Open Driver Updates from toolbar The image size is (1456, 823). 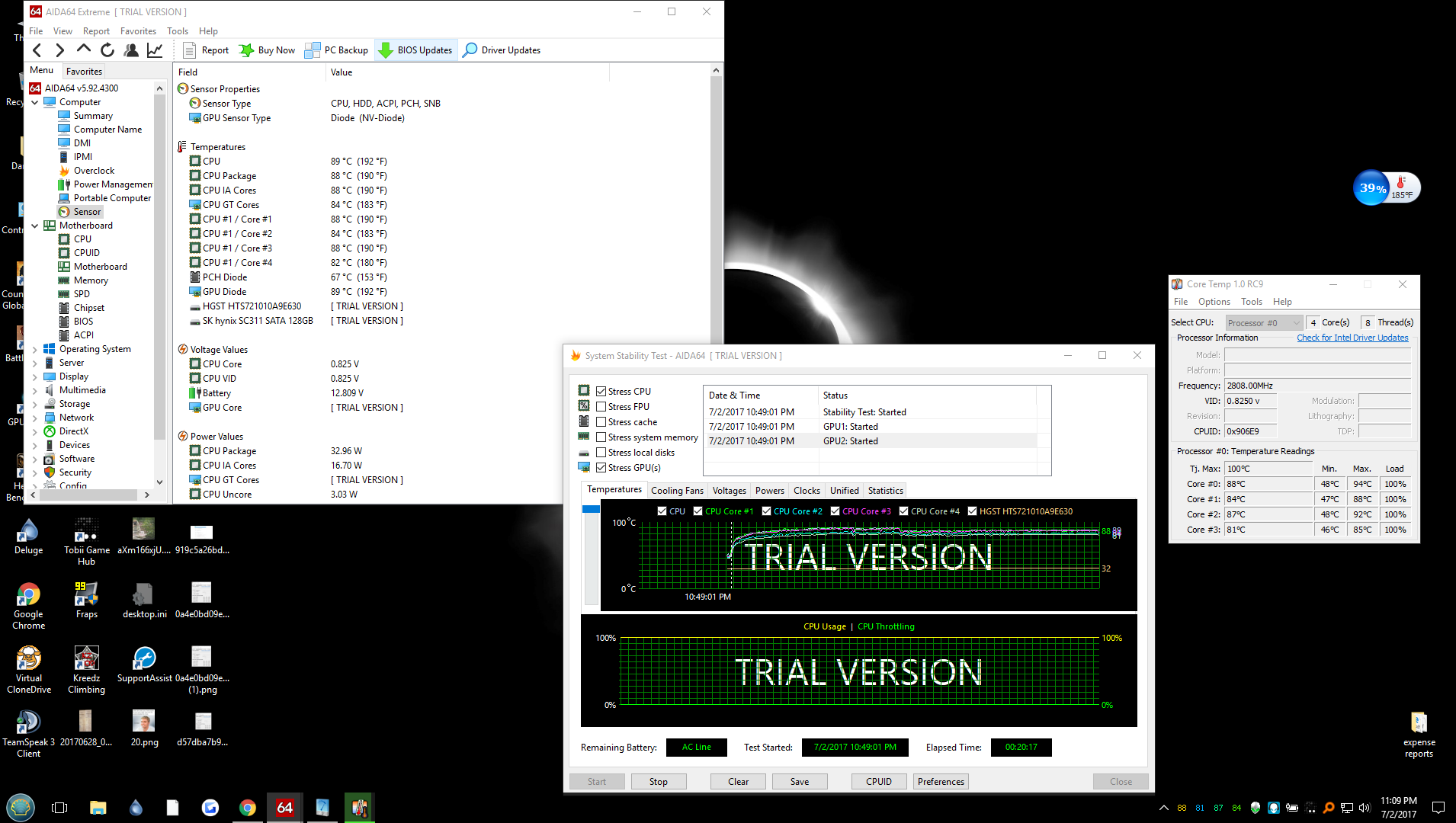[502, 50]
